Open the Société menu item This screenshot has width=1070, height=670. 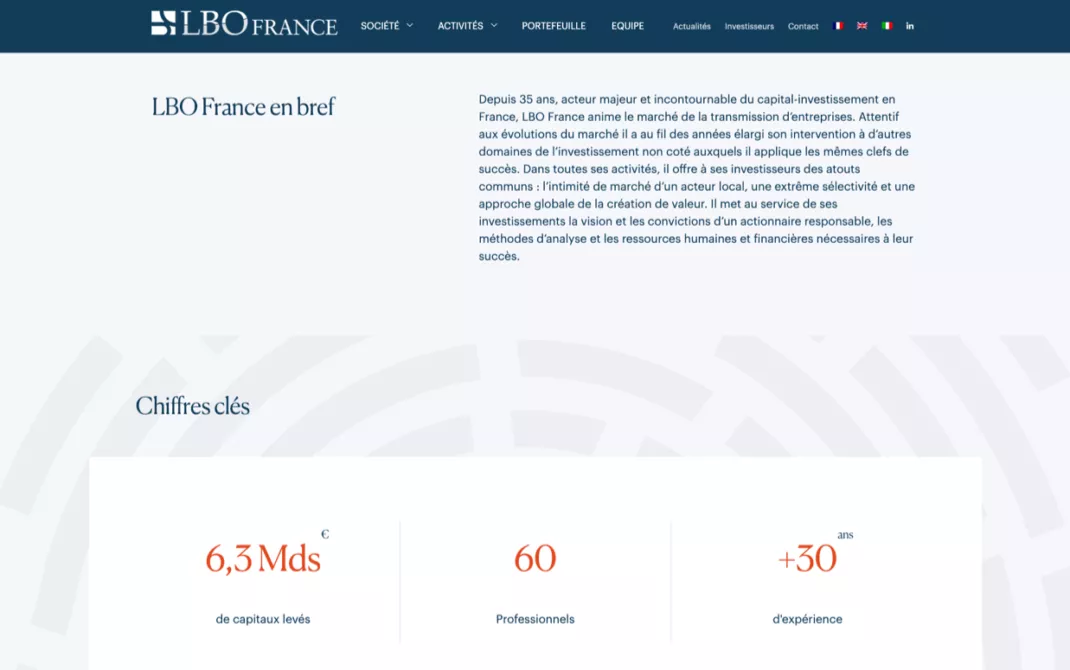point(379,26)
